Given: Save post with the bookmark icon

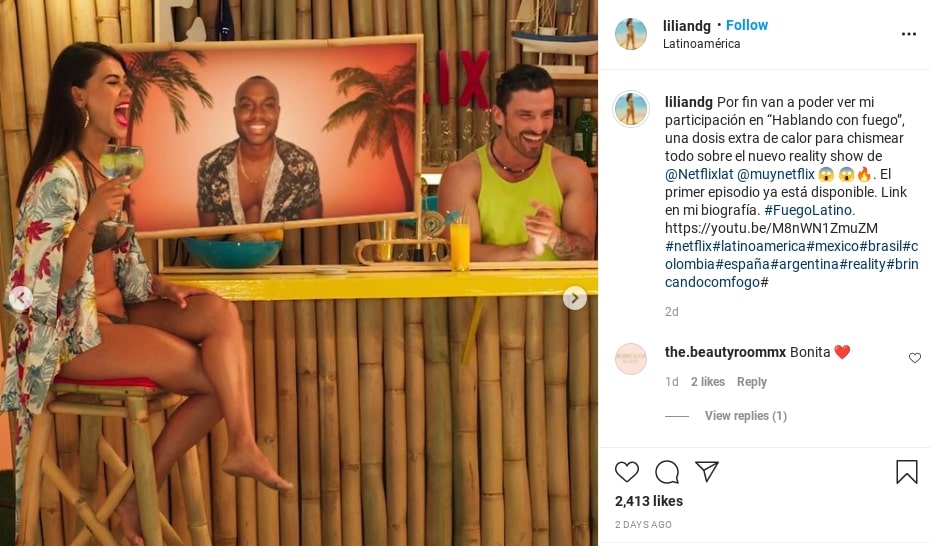Looking at the screenshot, I should (906, 472).
